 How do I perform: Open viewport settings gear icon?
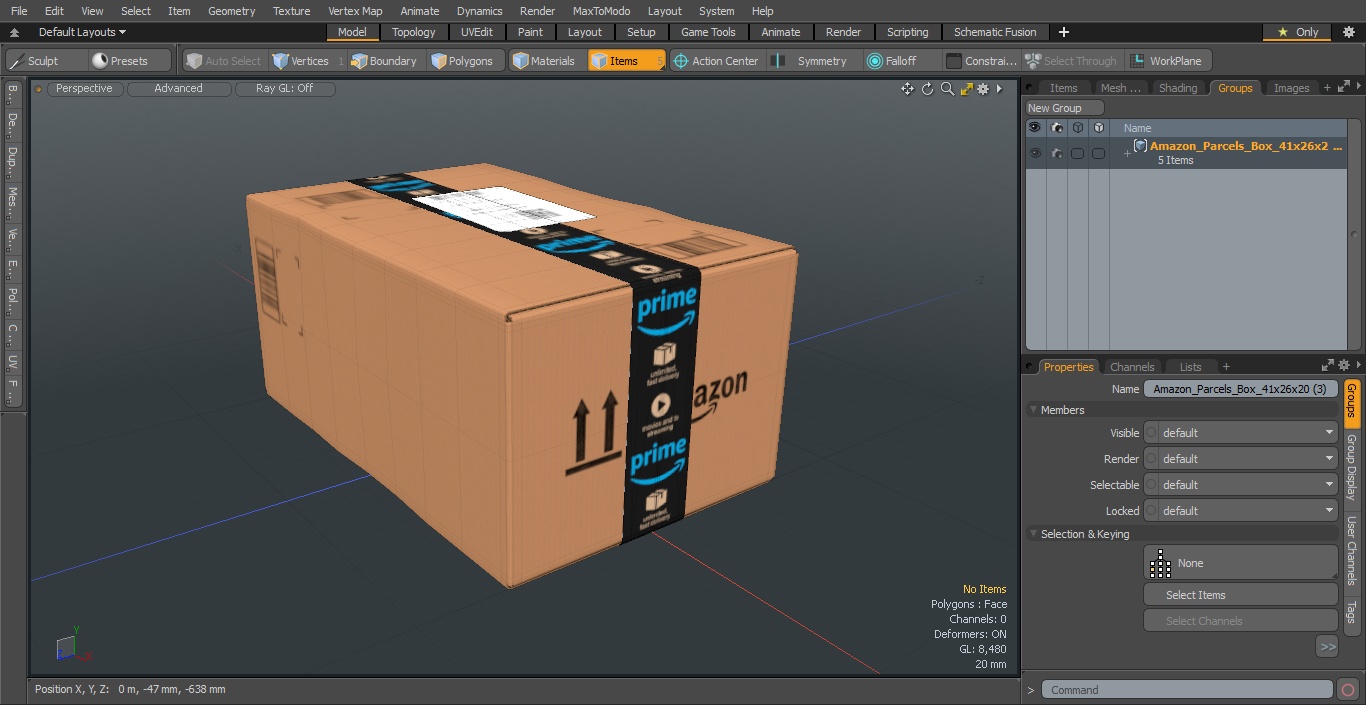tap(983, 89)
